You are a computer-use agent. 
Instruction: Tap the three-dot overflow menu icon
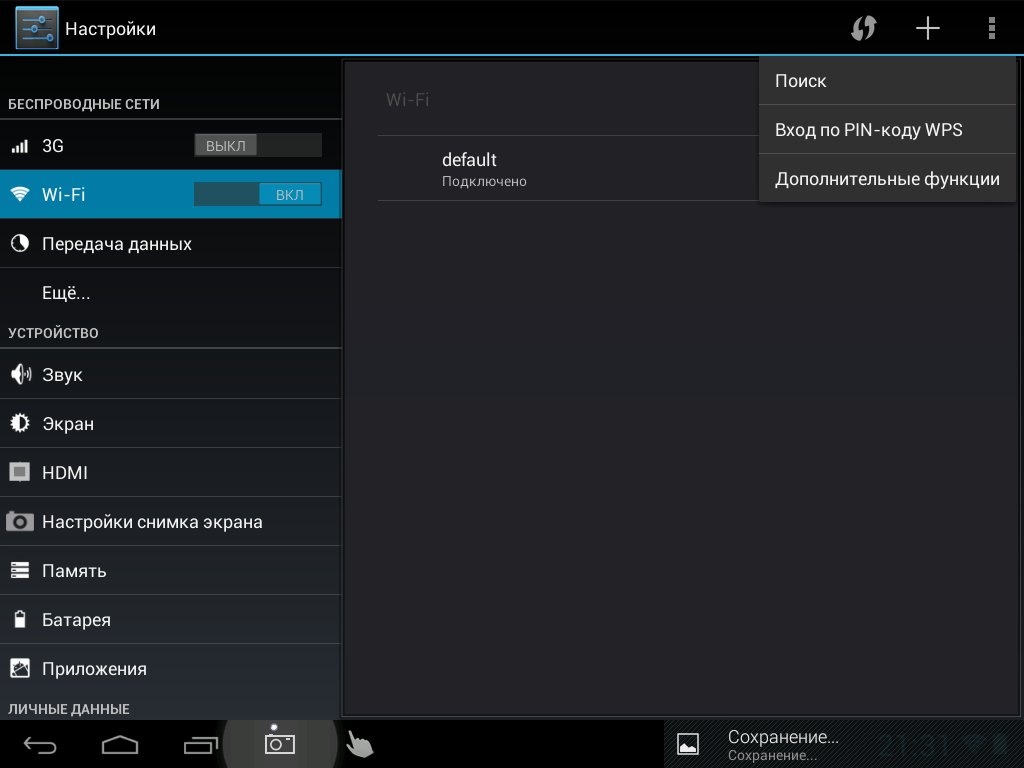coord(991,28)
